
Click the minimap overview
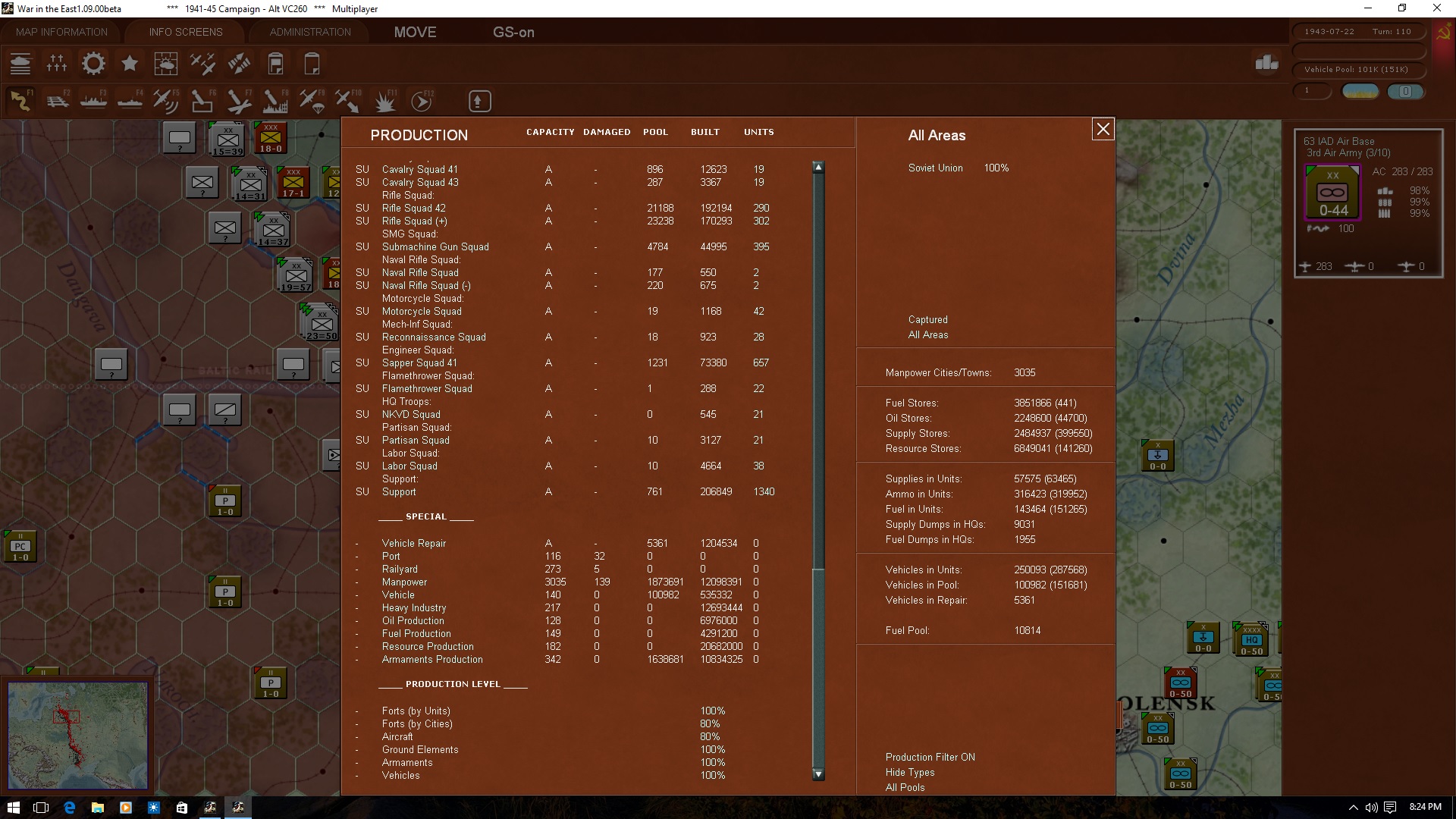(x=77, y=736)
